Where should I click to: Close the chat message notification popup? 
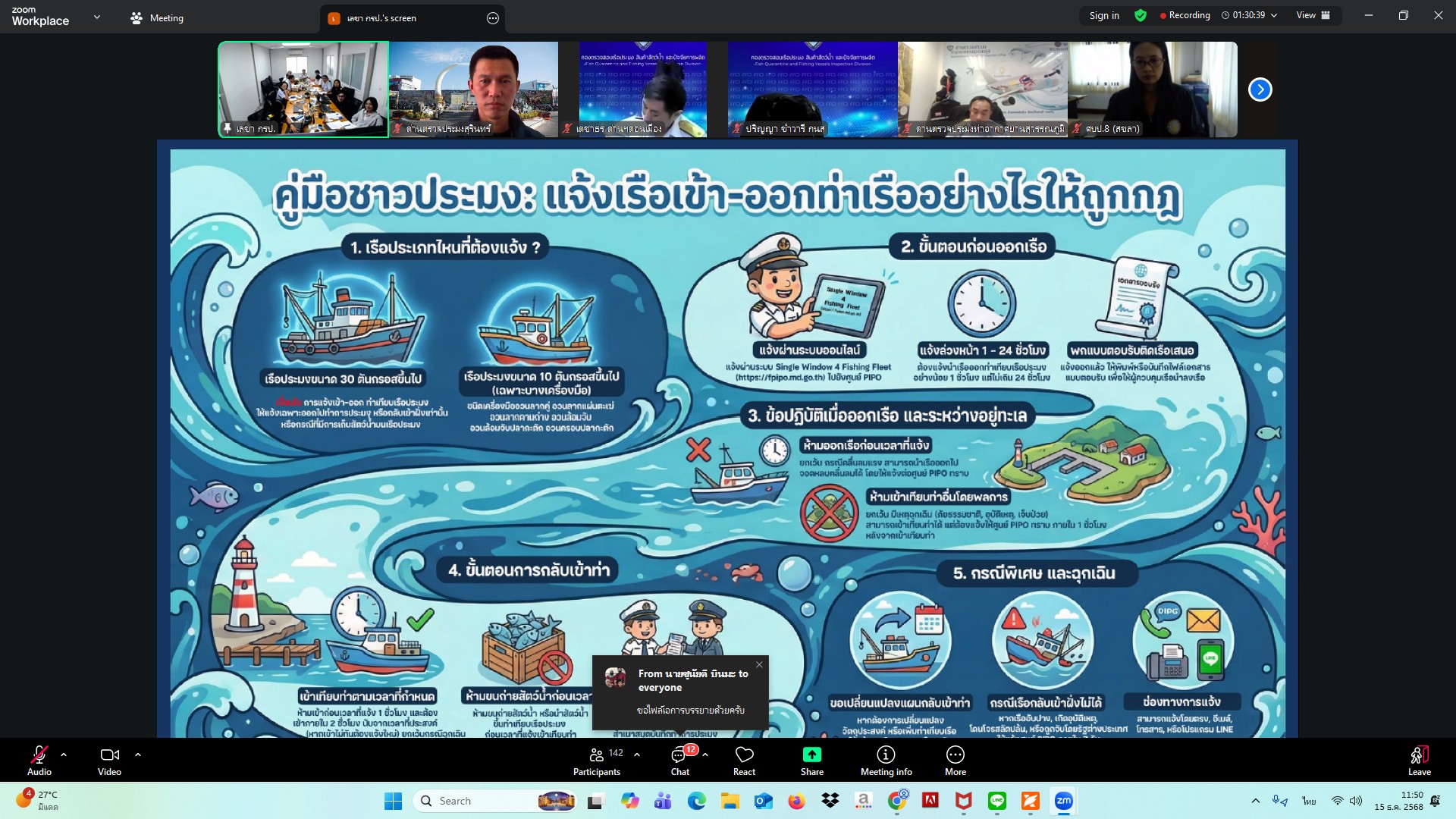[759, 664]
